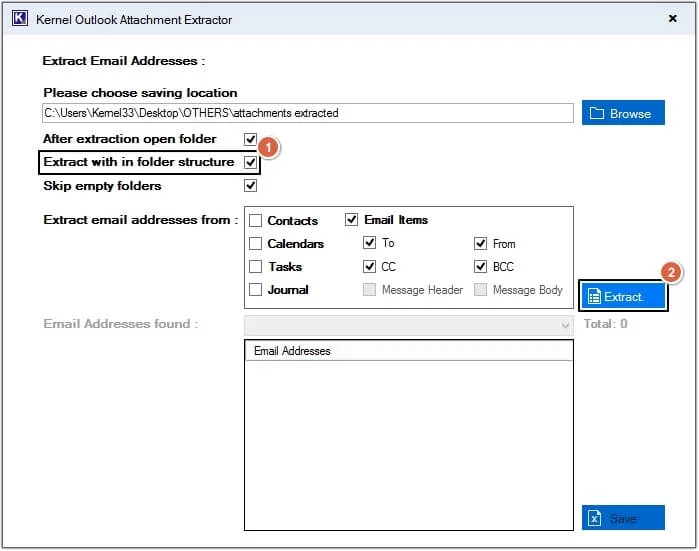Check the Calendars option
699x551 pixels.
point(255,243)
